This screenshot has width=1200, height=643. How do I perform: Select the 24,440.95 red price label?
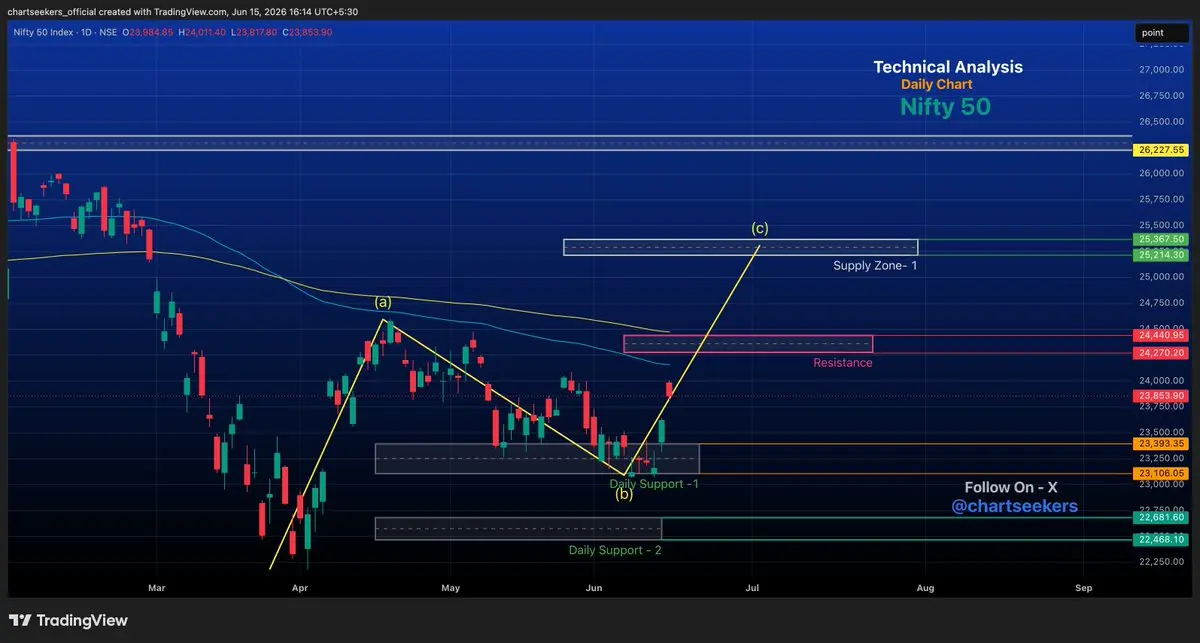coord(1160,336)
